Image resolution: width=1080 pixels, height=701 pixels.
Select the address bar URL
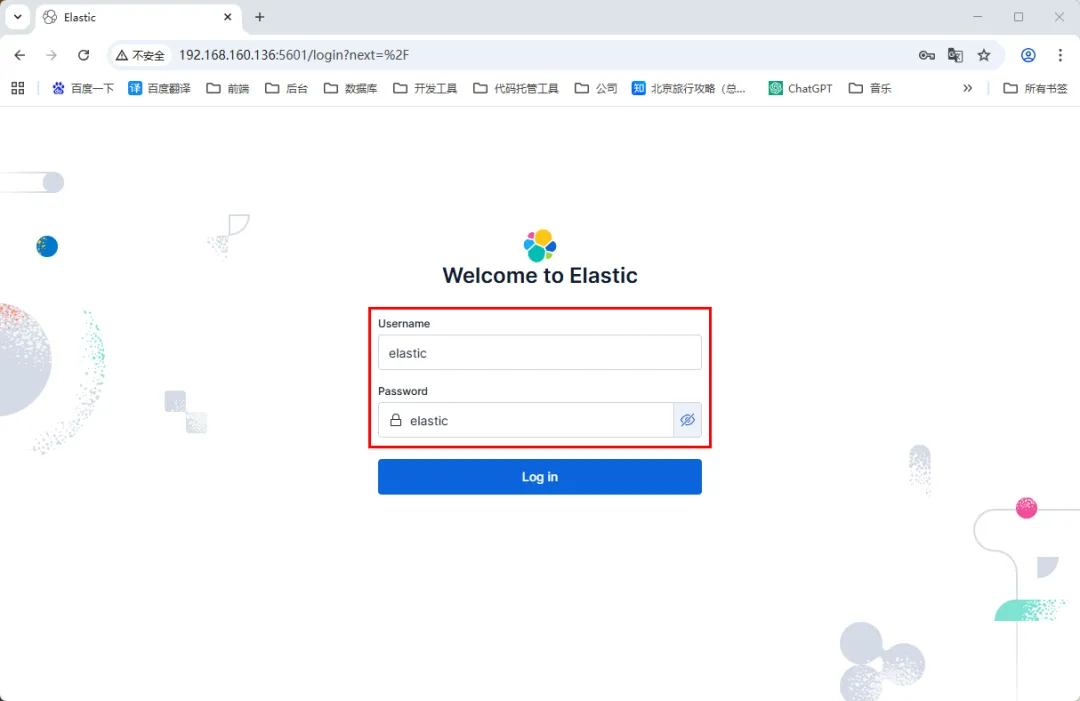click(294, 55)
